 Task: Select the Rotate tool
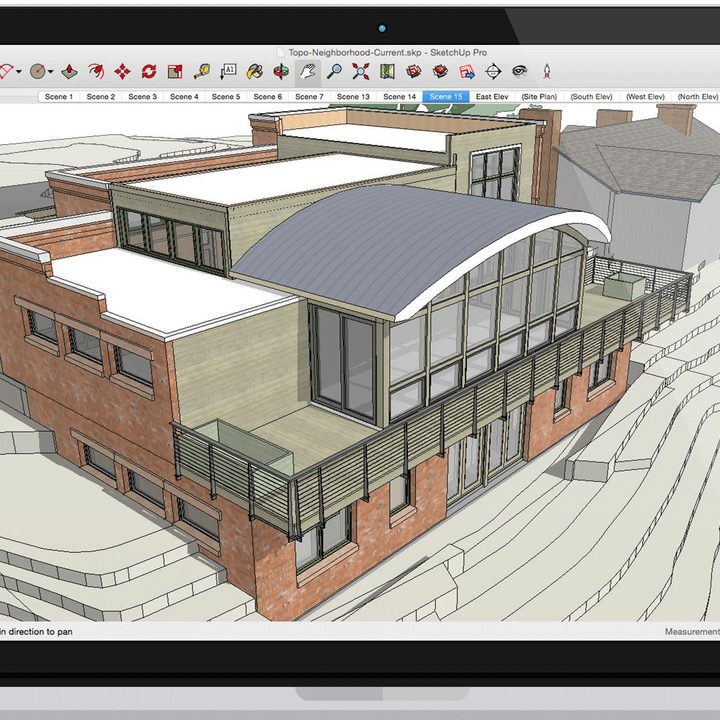point(149,71)
